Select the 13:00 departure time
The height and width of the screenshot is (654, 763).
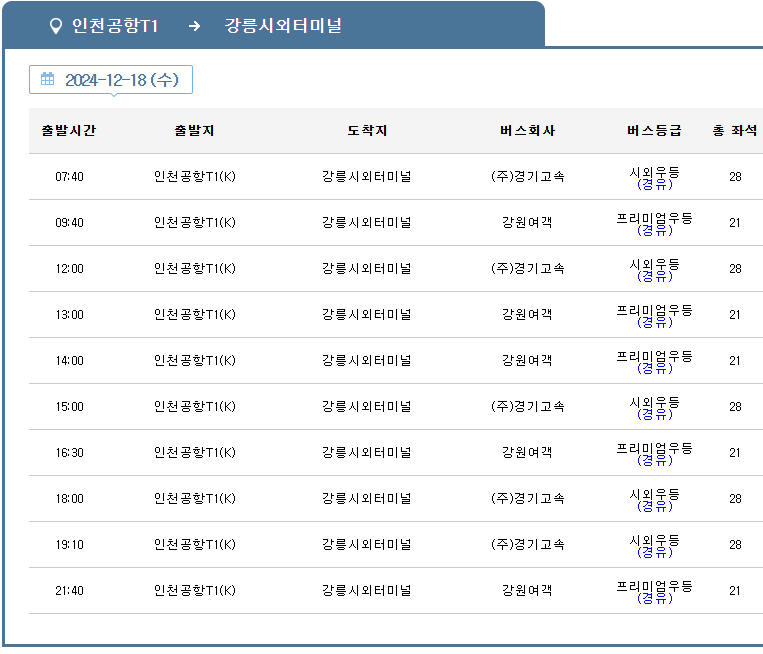(x=69, y=315)
